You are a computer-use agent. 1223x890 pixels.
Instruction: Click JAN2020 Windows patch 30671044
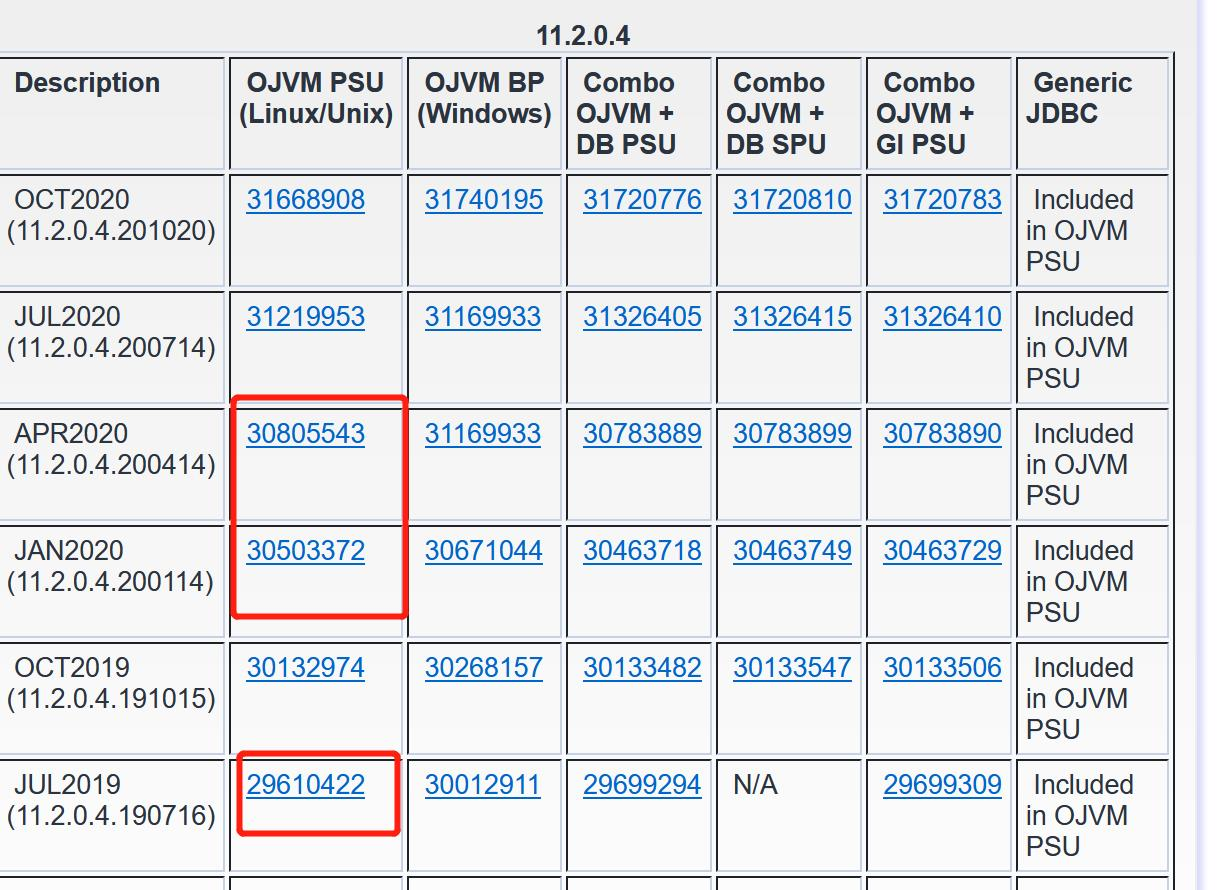[x=483, y=551]
